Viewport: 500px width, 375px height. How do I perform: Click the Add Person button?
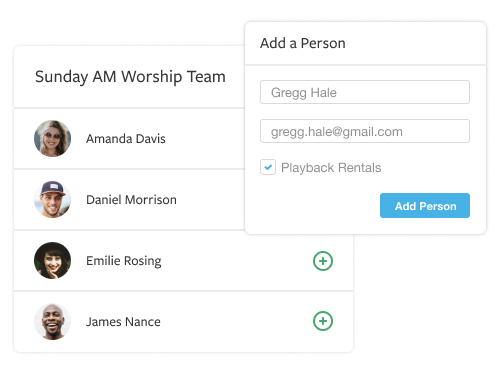(425, 206)
